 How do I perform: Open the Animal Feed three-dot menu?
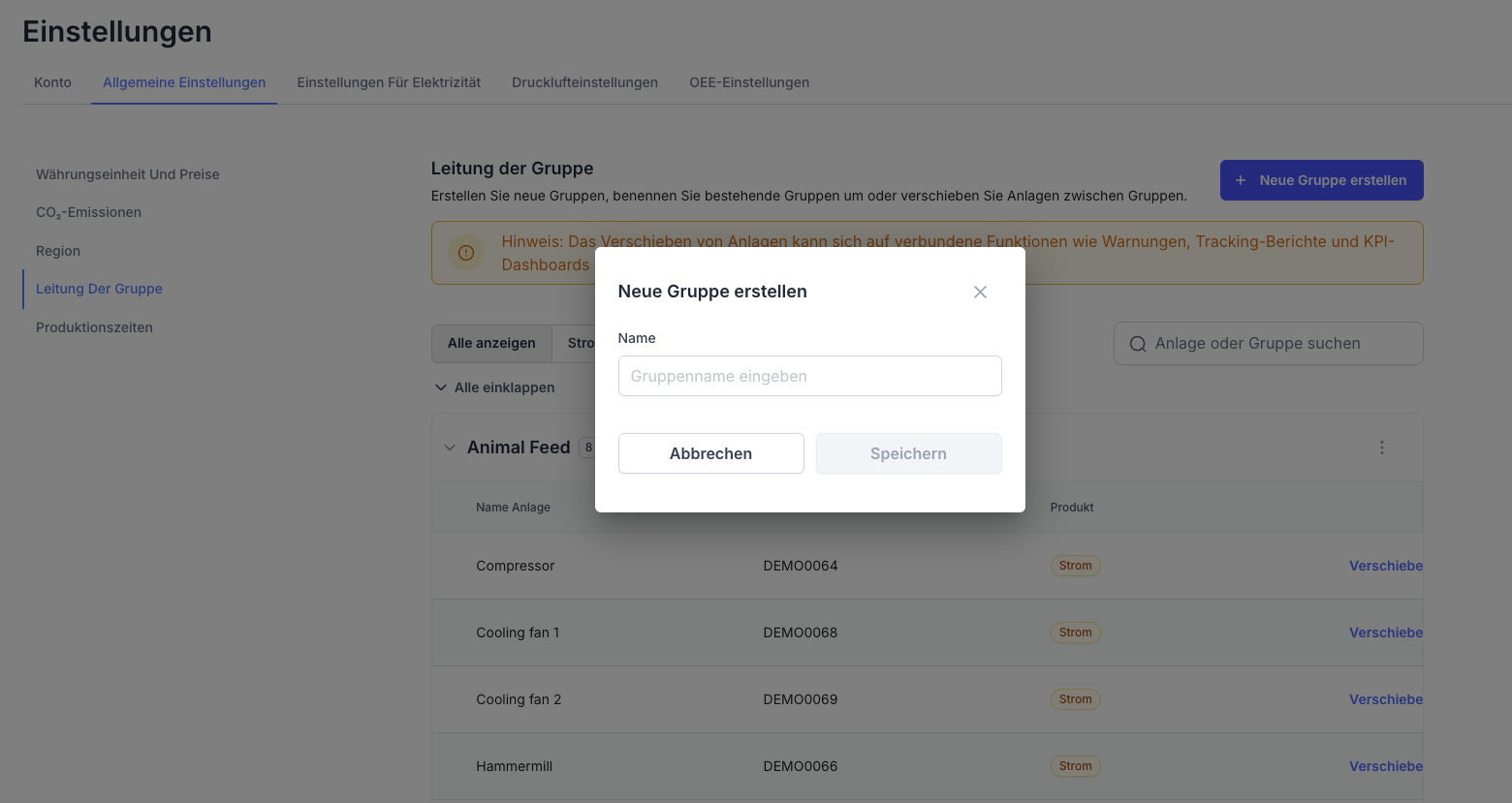click(x=1381, y=448)
